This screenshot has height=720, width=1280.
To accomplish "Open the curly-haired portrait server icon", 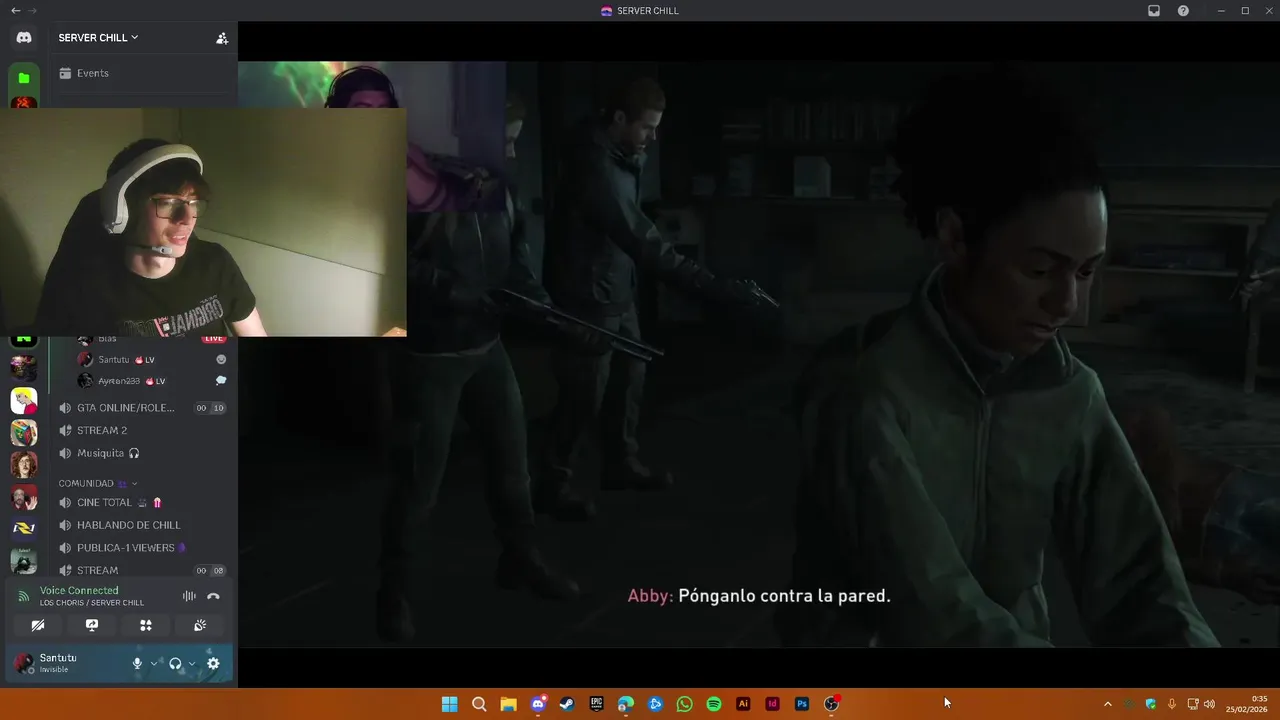I will point(24,465).
